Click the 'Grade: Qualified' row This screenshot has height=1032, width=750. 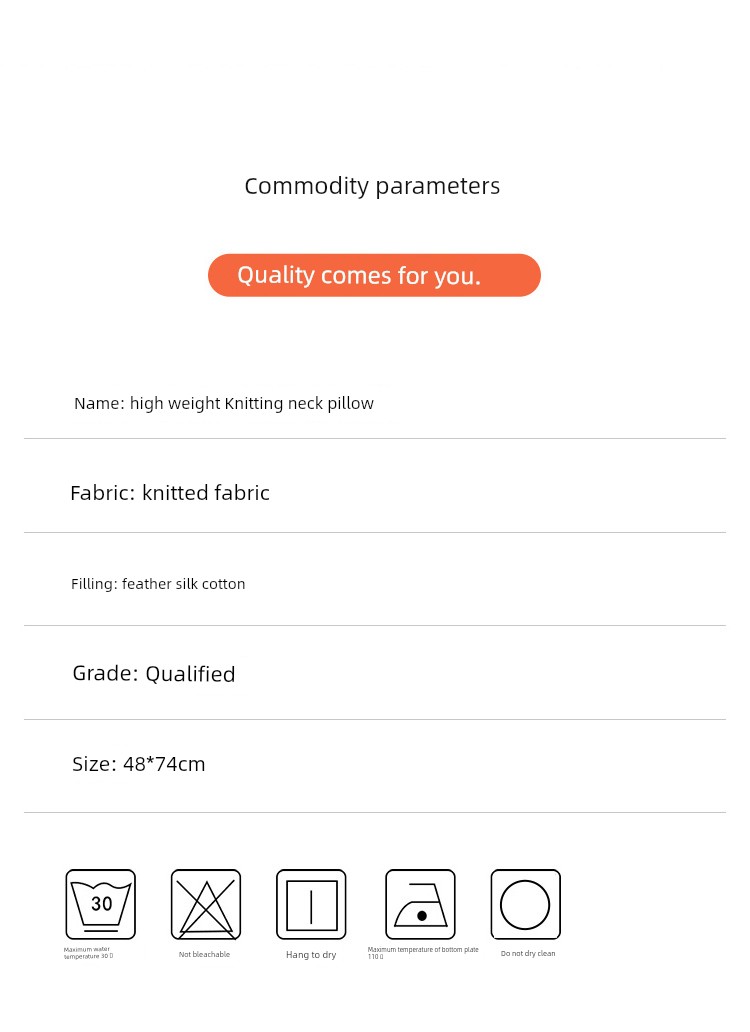click(154, 674)
